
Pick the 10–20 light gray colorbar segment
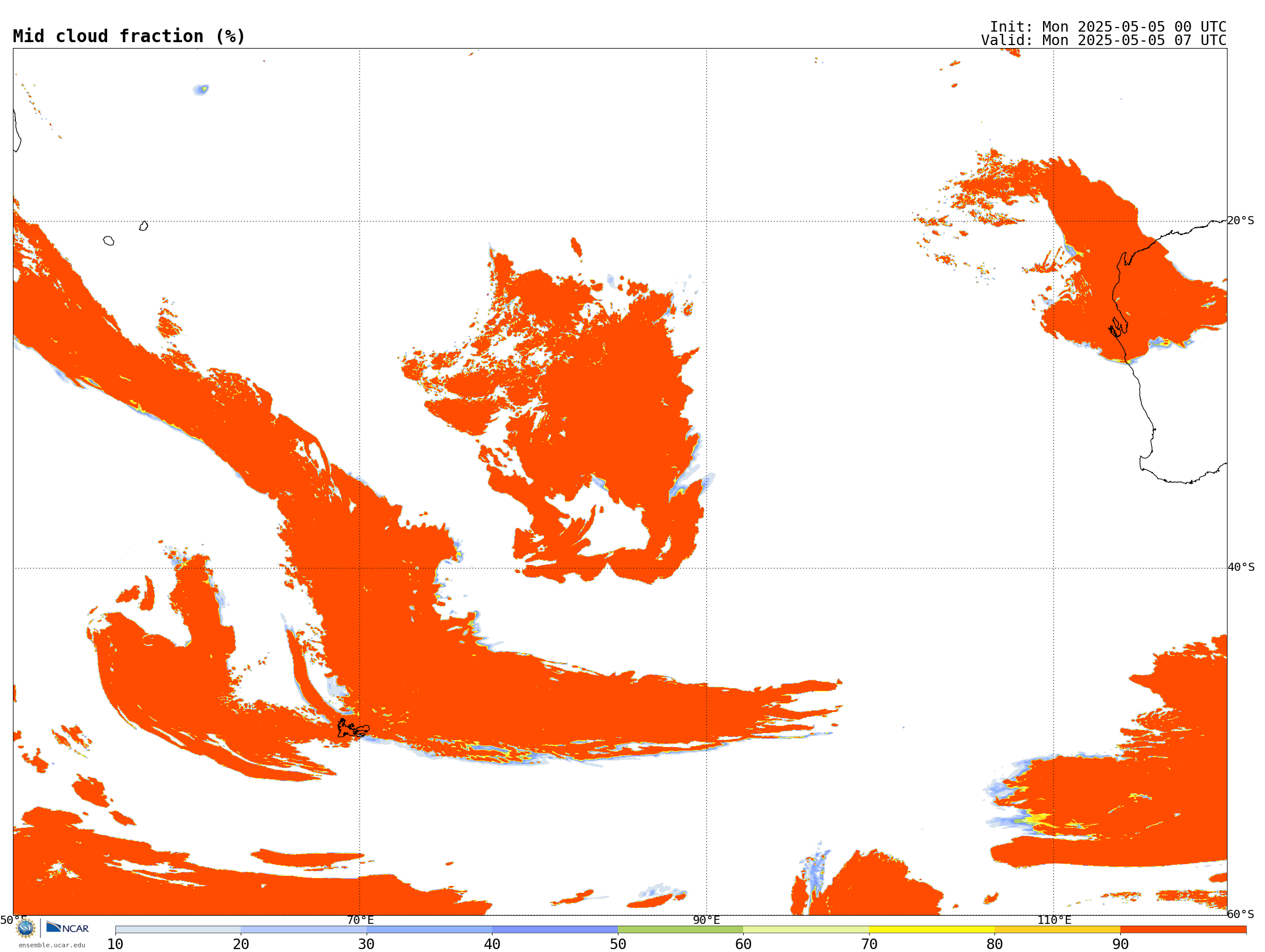pyautogui.click(x=178, y=930)
